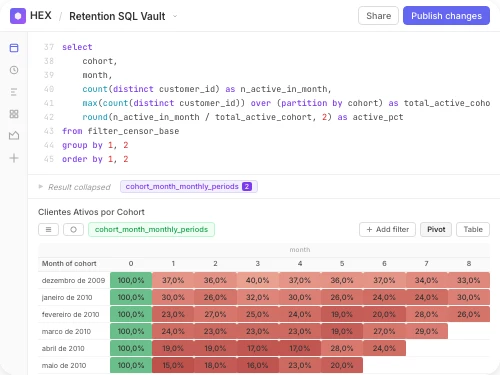
Task: Click code line 37 select keyword
Action: click(x=77, y=47)
